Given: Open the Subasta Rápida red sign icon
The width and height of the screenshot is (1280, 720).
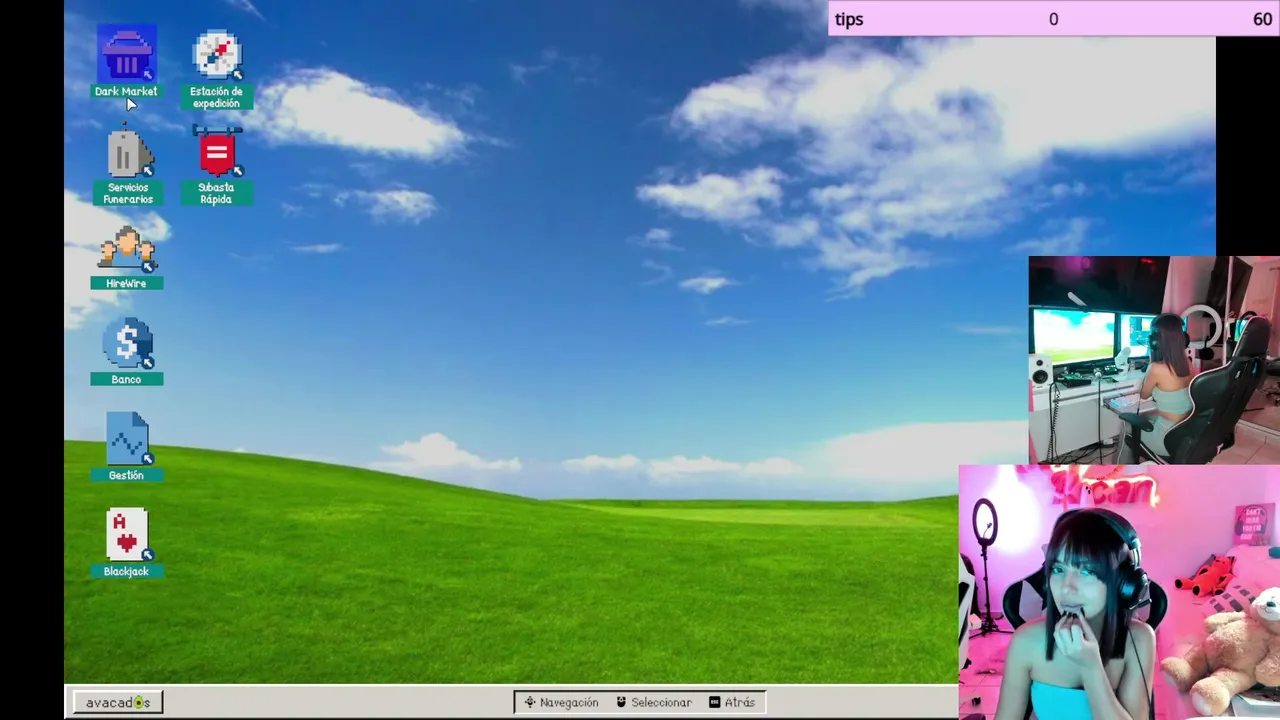Looking at the screenshot, I should (x=217, y=151).
